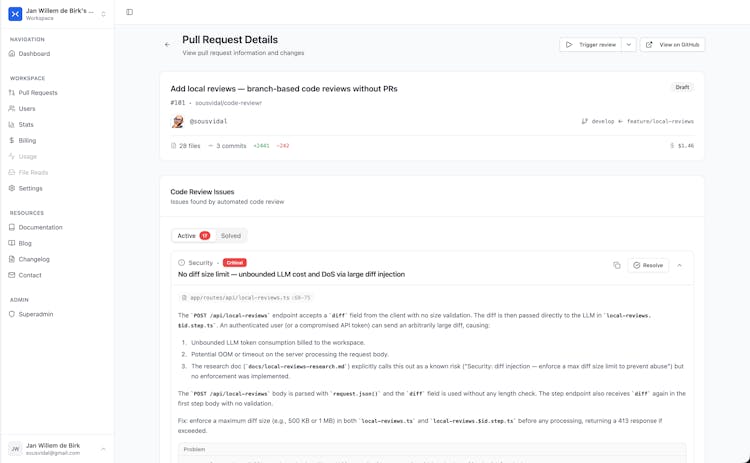Click the back arrow icon

(x=167, y=45)
